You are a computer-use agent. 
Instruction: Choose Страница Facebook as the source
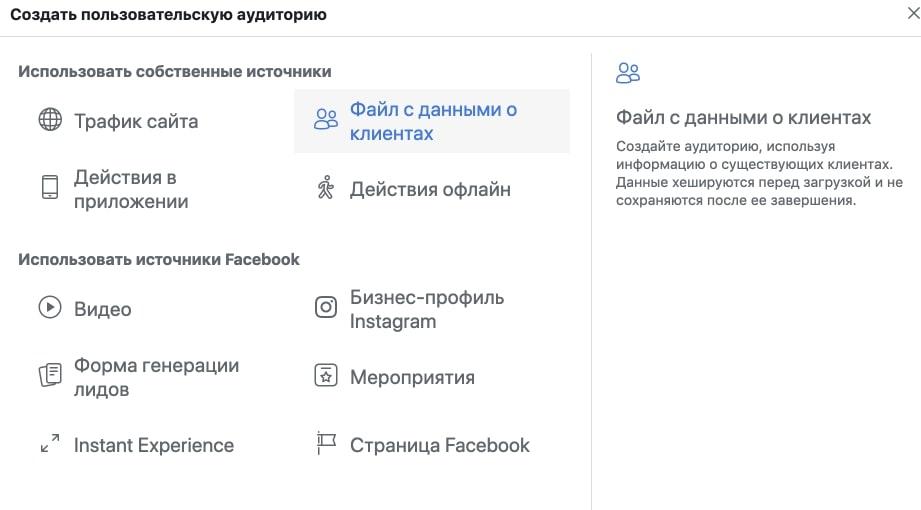click(440, 445)
